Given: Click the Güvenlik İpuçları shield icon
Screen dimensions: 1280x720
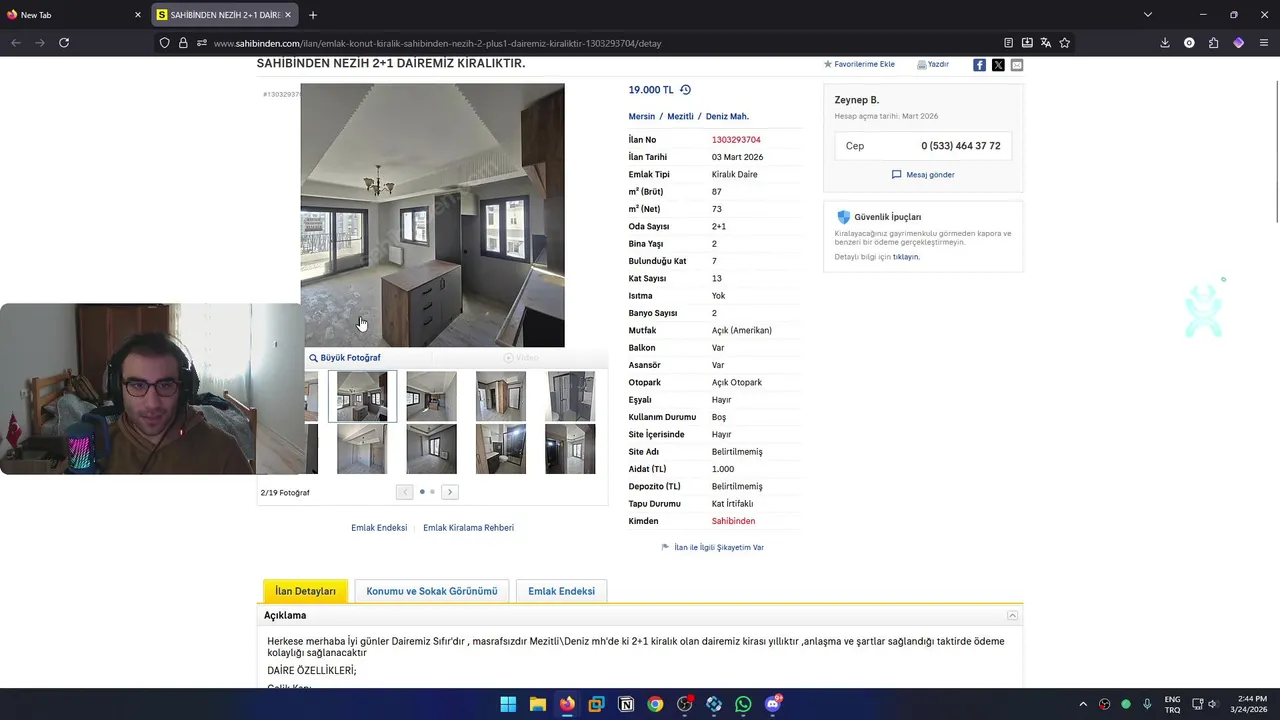Looking at the screenshot, I should pyautogui.click(x=843, y=217).
